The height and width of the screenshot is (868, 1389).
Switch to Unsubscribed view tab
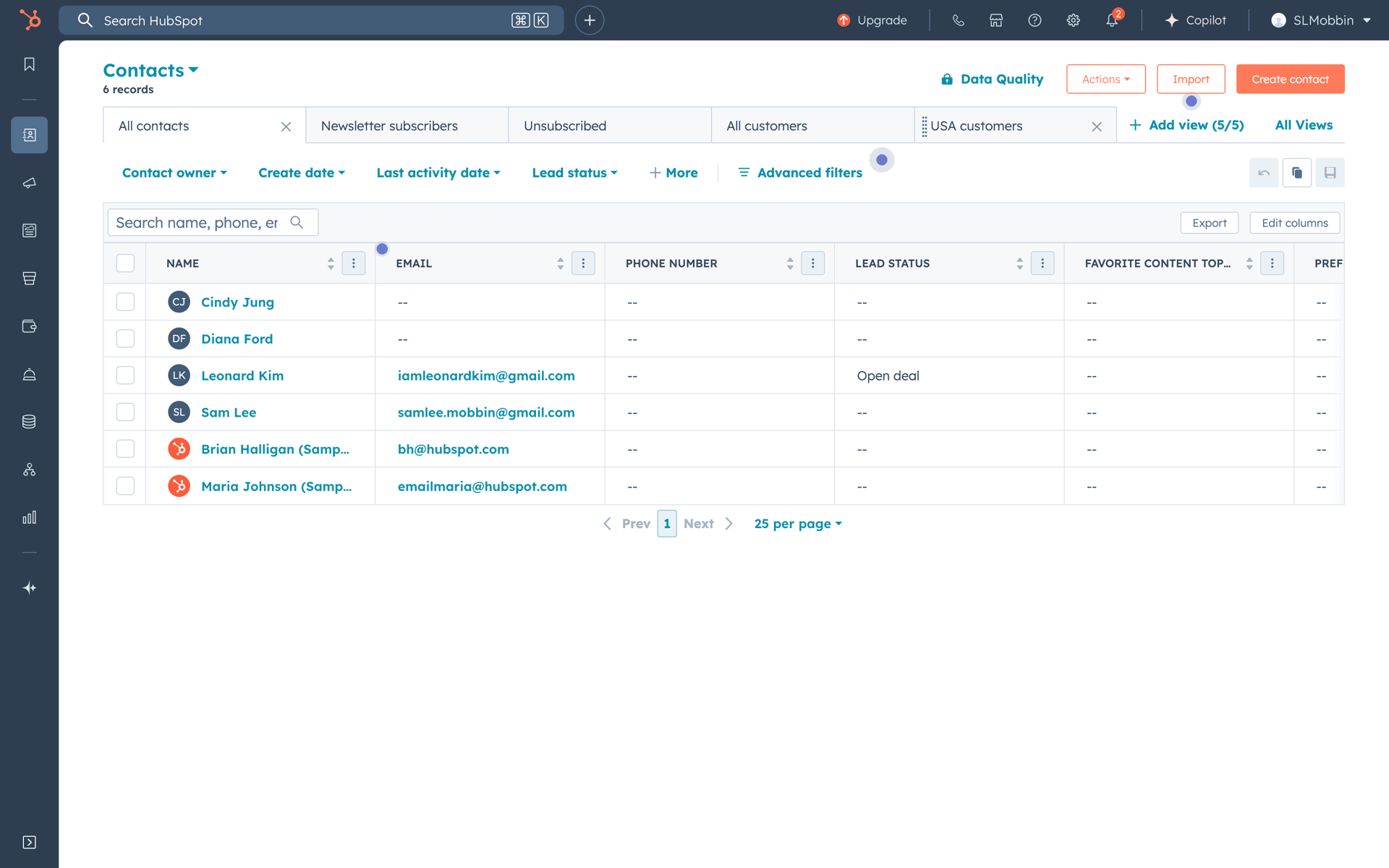click(x=610, y=126)
